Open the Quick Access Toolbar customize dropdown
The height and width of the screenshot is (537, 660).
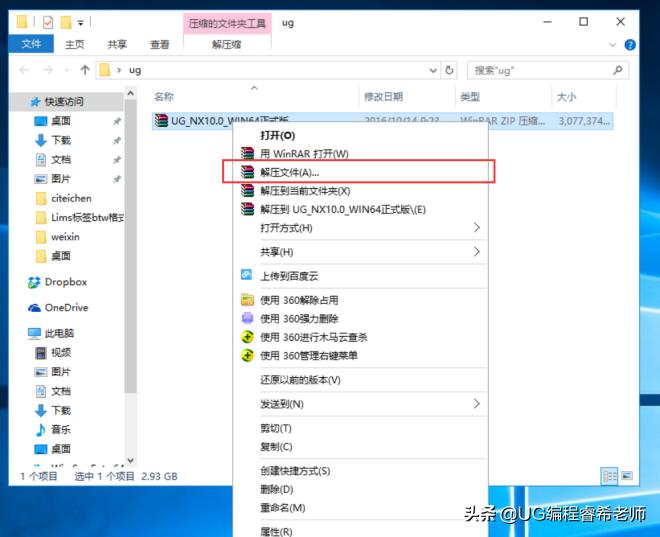(x=80, y=23)
